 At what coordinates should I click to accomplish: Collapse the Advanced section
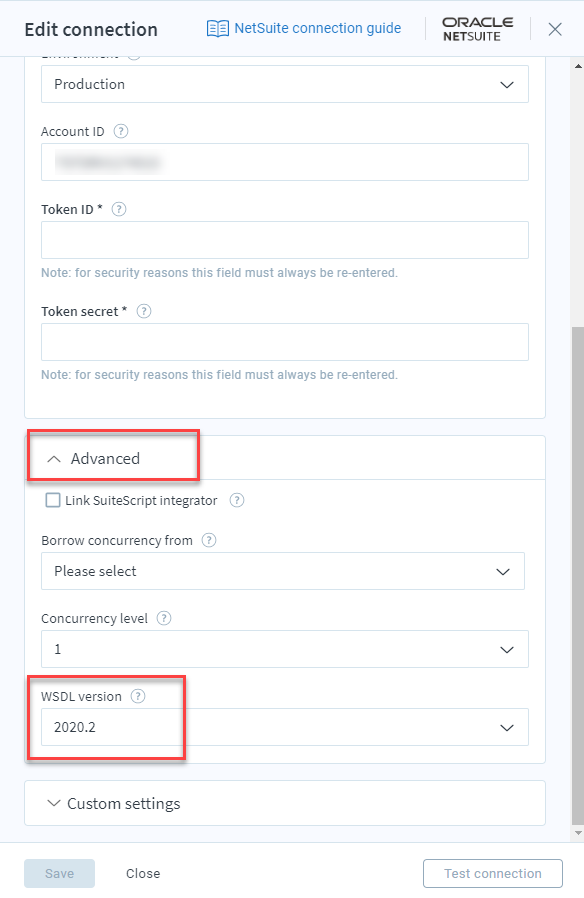(x=94, y=458)
